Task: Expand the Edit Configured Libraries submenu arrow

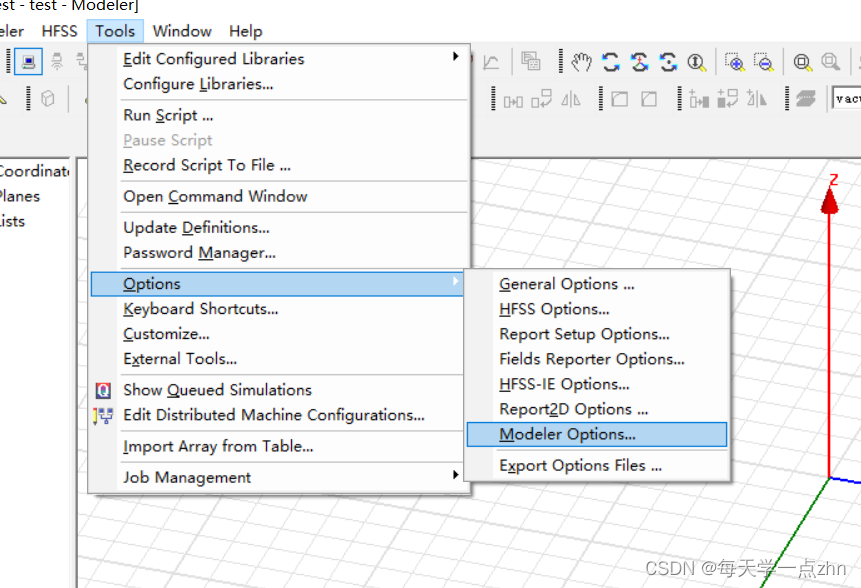Action: pos(455,56)
